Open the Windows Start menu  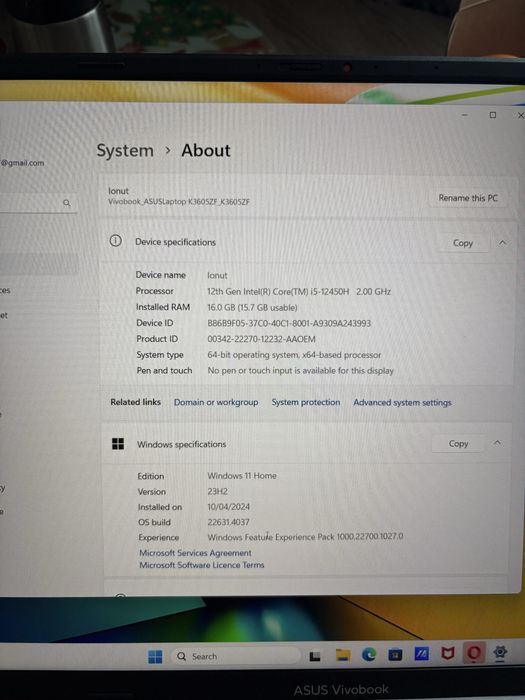(155, 657)
